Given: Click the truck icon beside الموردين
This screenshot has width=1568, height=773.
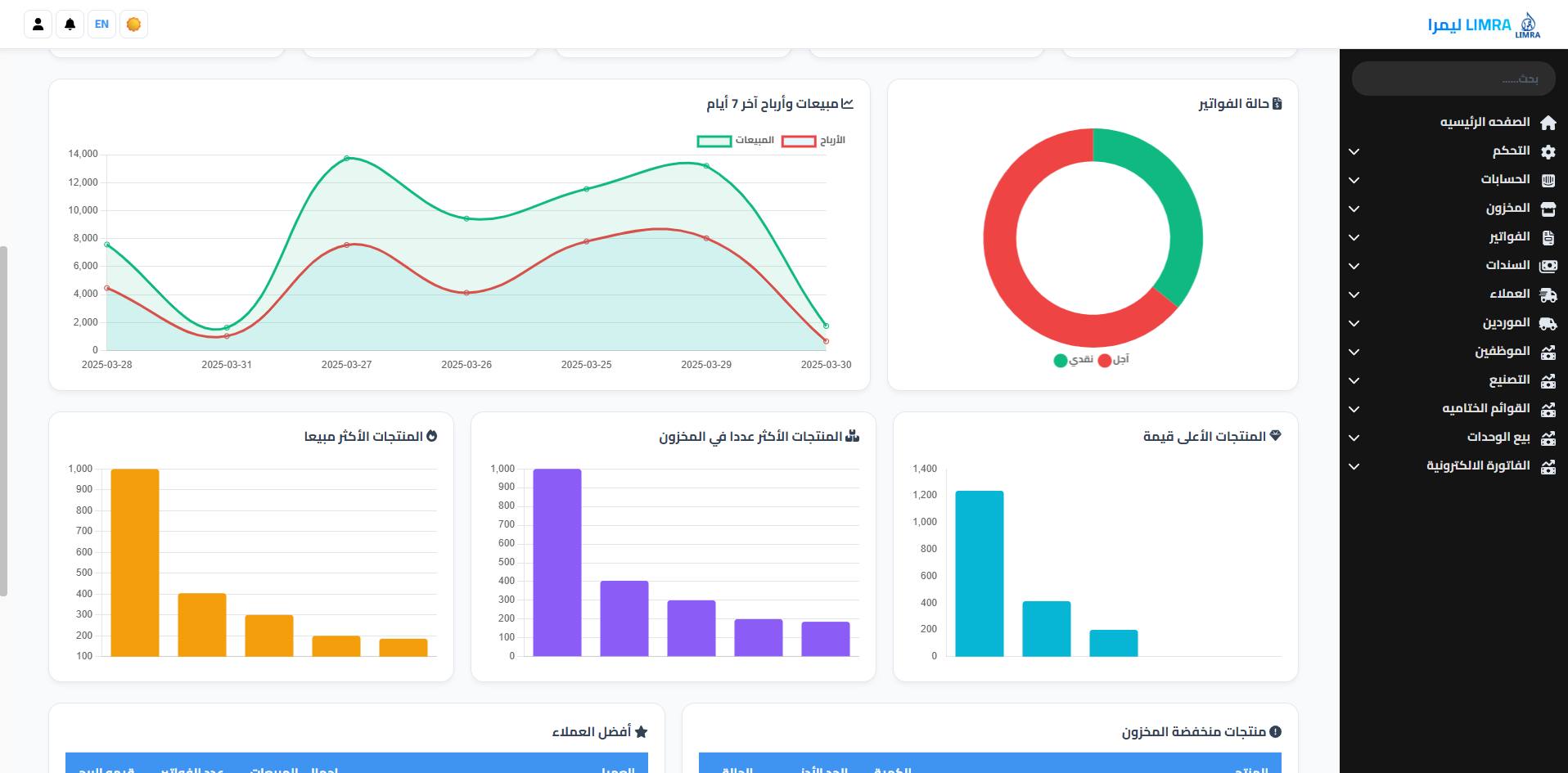Looking at the screenshot, I should (x=1548, y=323).
